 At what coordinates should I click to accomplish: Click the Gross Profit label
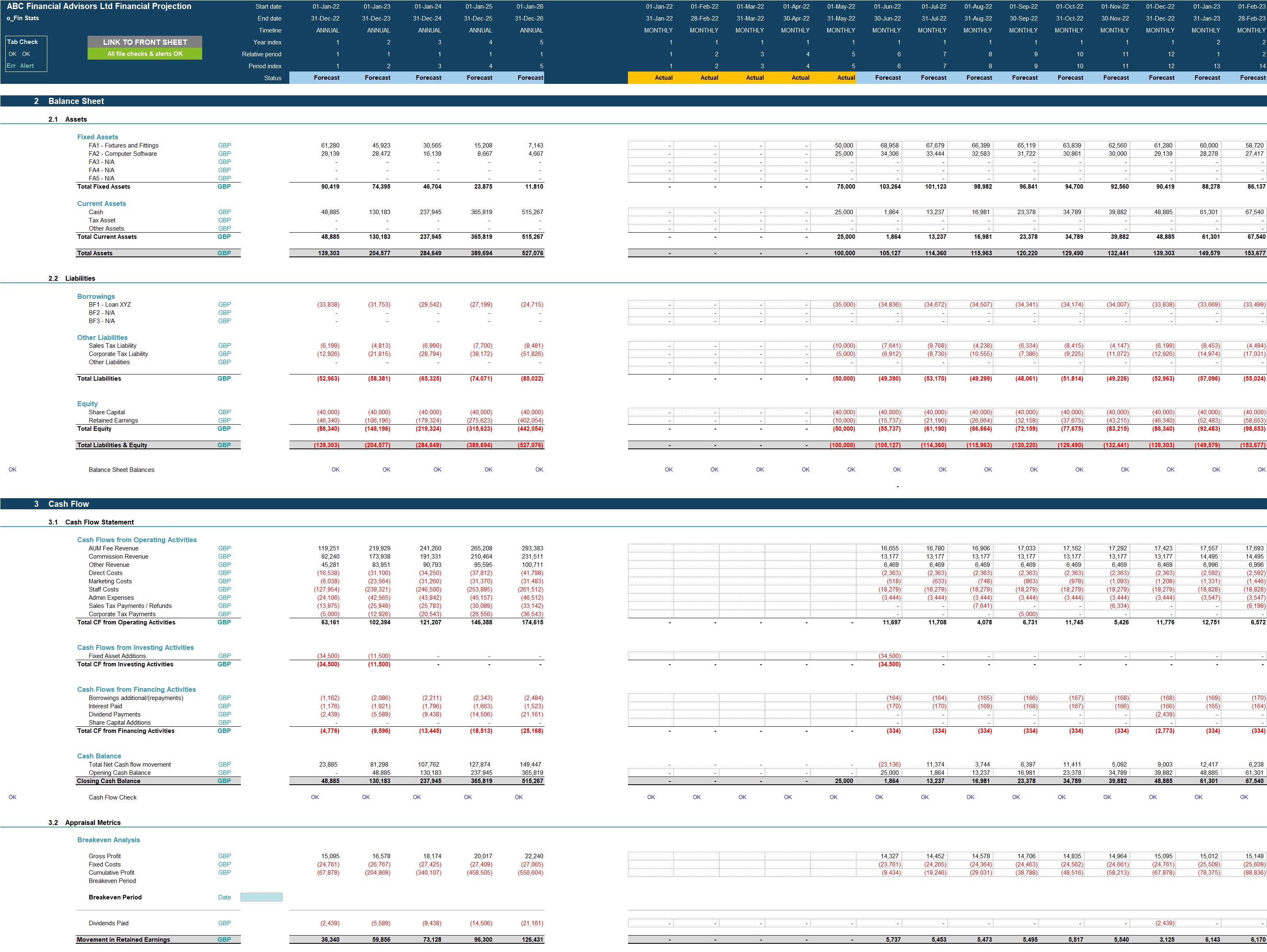click(x=105, y=856)
